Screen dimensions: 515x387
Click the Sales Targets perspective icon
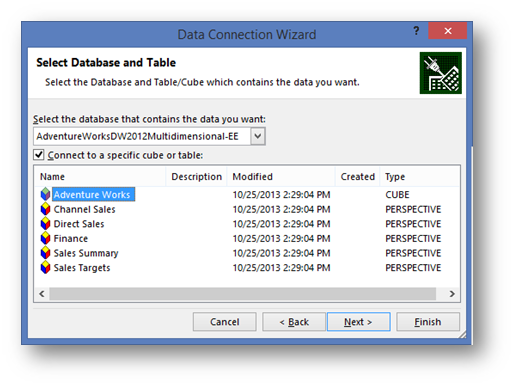pyautogui.click(x=45, y=268)
